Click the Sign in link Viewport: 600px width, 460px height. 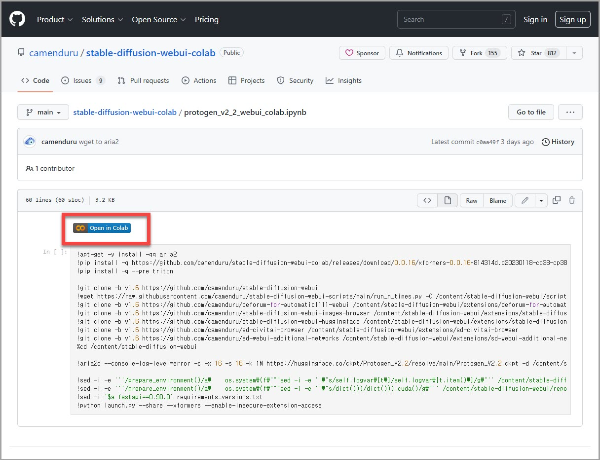pyautogui.click(x=535, y=20)
